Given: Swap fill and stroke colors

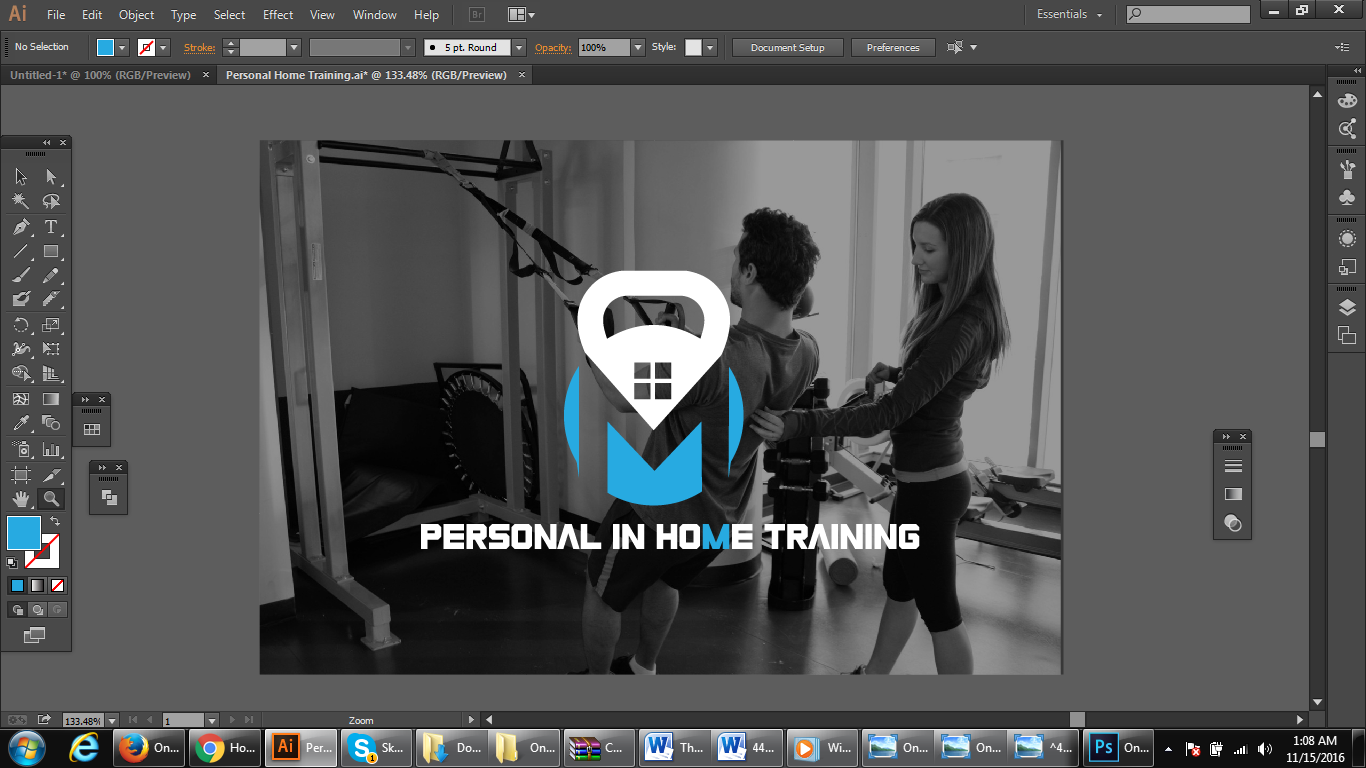Looking at the screenshot, I should [55, 521].
